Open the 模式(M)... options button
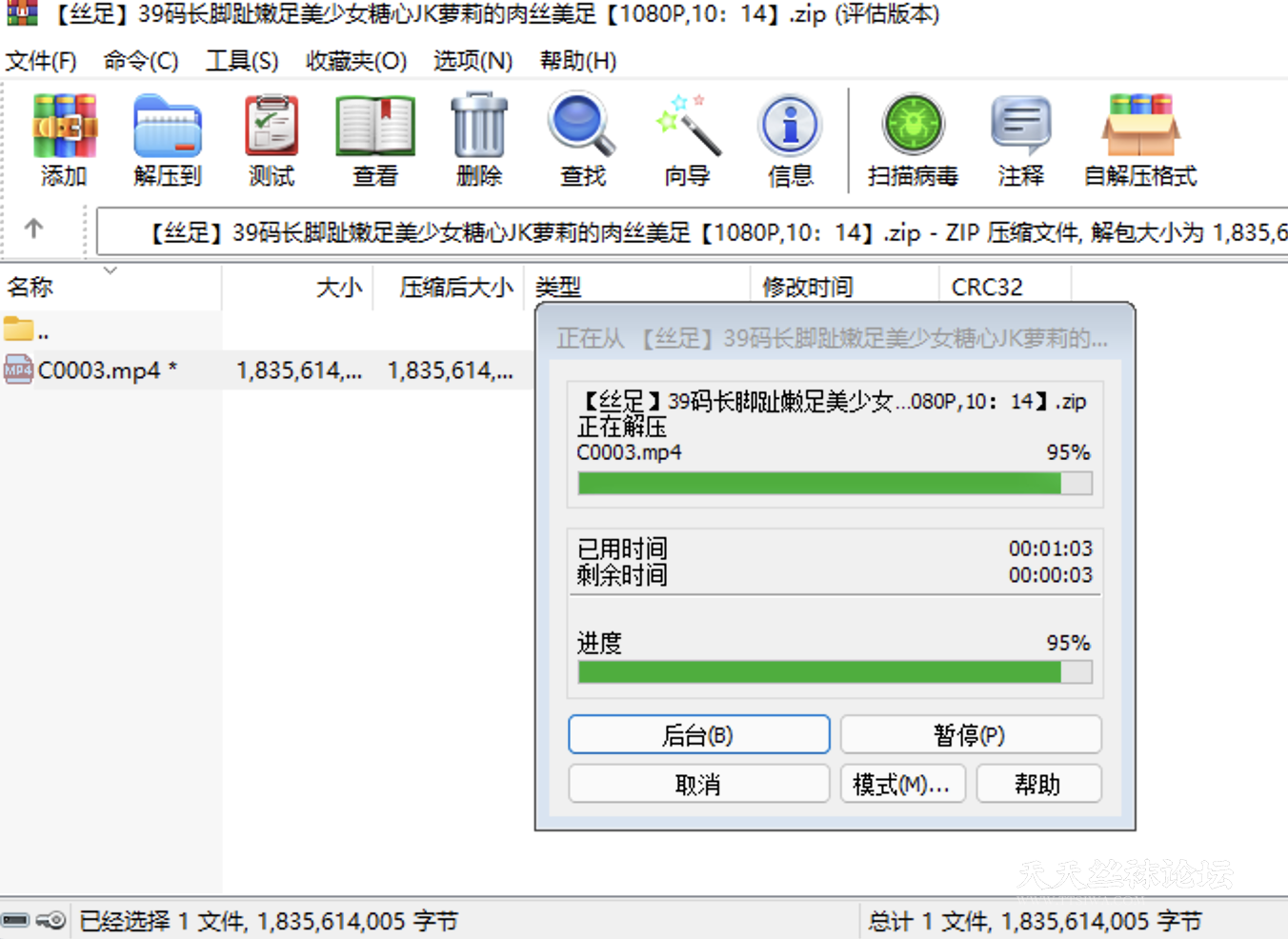Screen dimensions: 1288x939 coord(901,784)
